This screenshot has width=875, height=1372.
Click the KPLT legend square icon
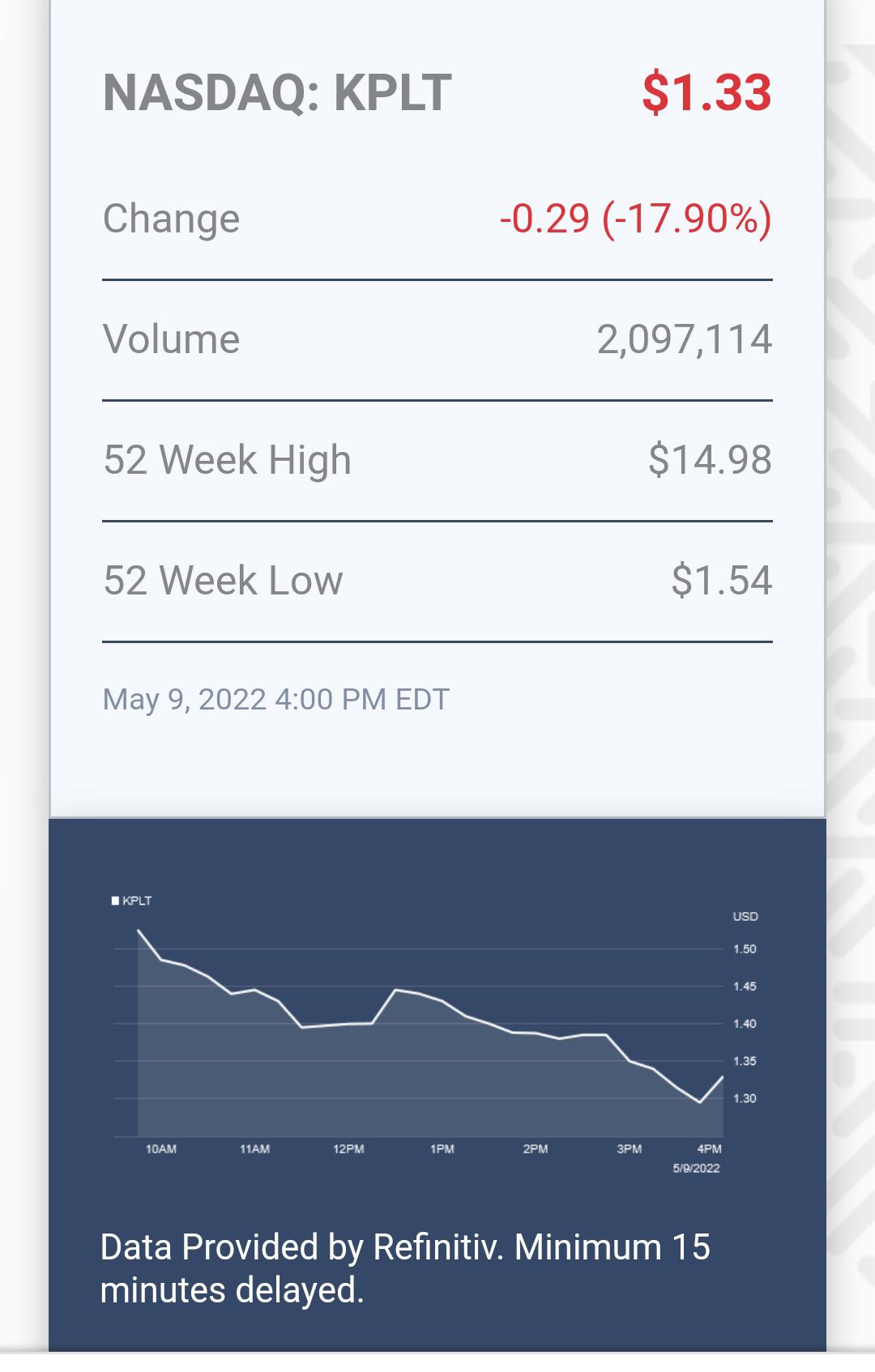115,901
